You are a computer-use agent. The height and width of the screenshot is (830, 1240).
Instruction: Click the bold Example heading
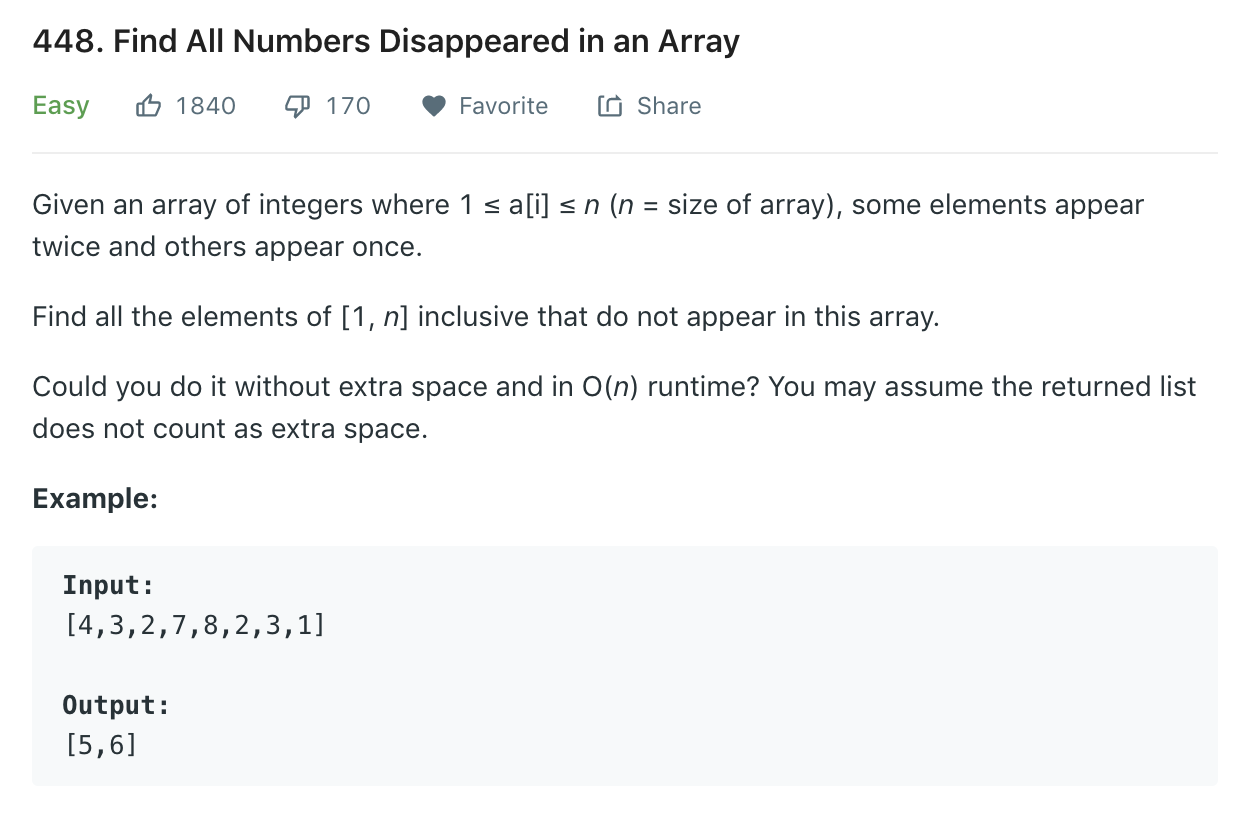tap(95, 498)
